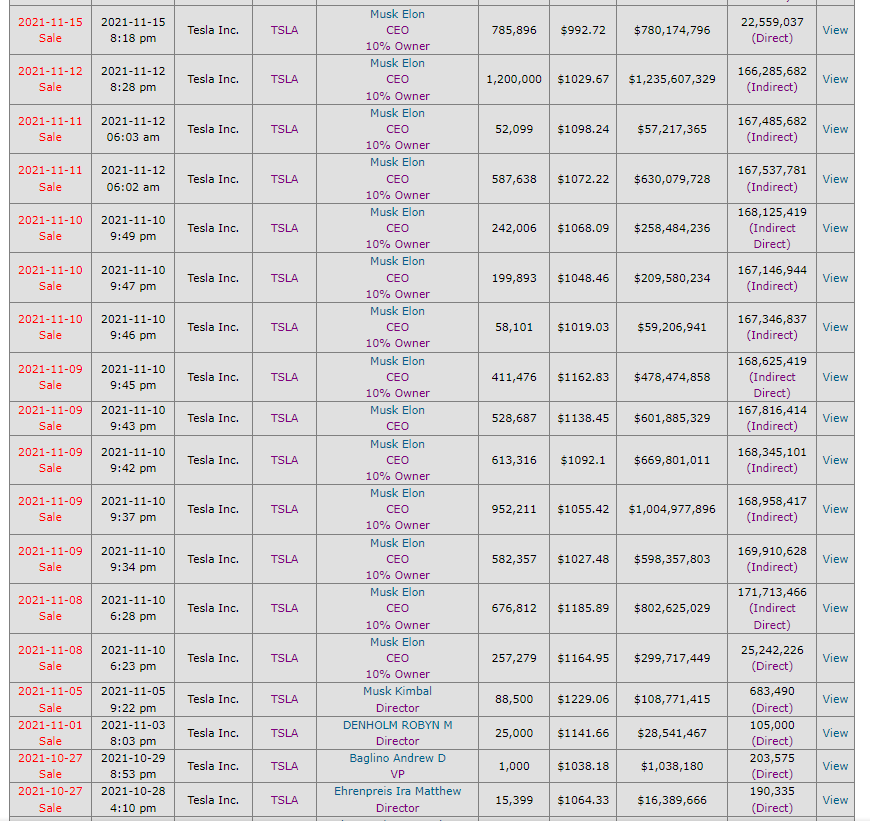The image size is (870, 821).
Task: Click TSLA ticker in Ehrenpreis row
Action: point(284,800)
